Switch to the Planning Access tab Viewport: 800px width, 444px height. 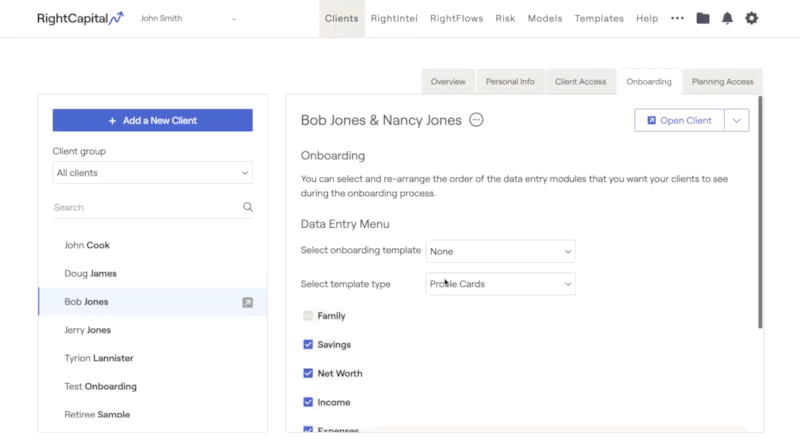pos(722,82)
